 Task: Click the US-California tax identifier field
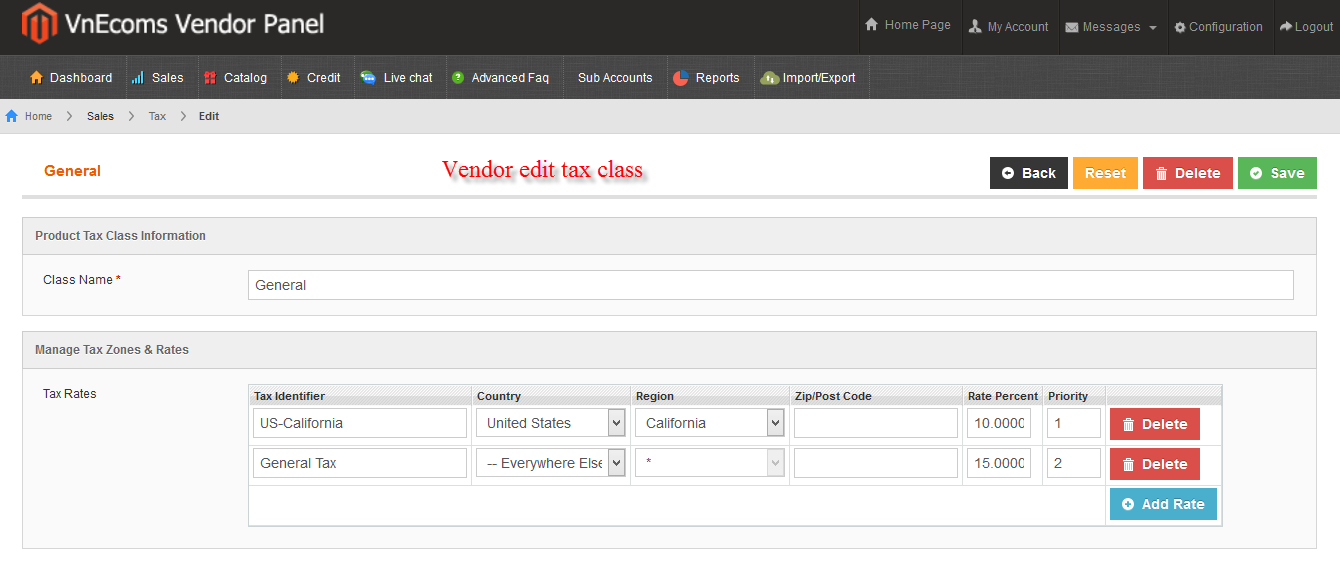(360, 423)
